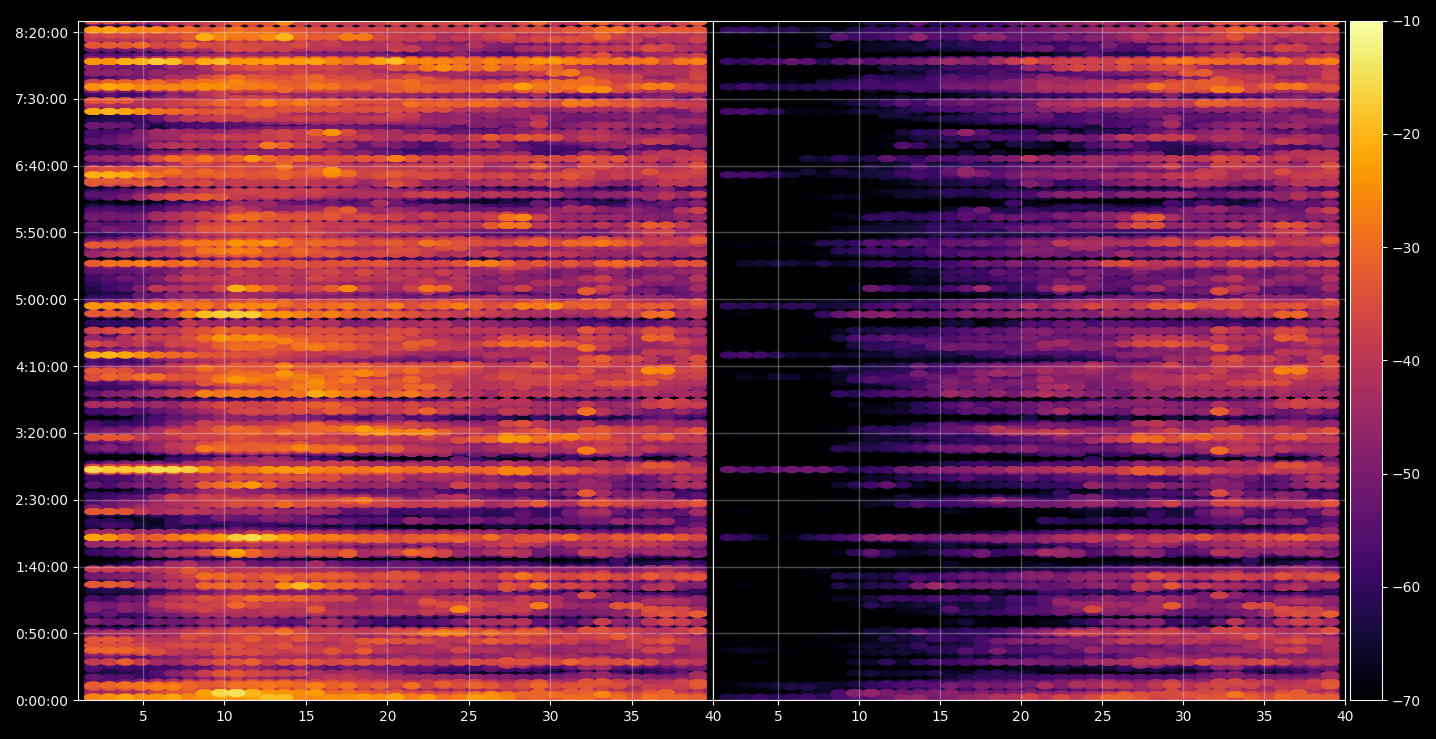Select the 6:40:00 time axis label
Screen dimensions: 1436x739
[x=42, y=166]
